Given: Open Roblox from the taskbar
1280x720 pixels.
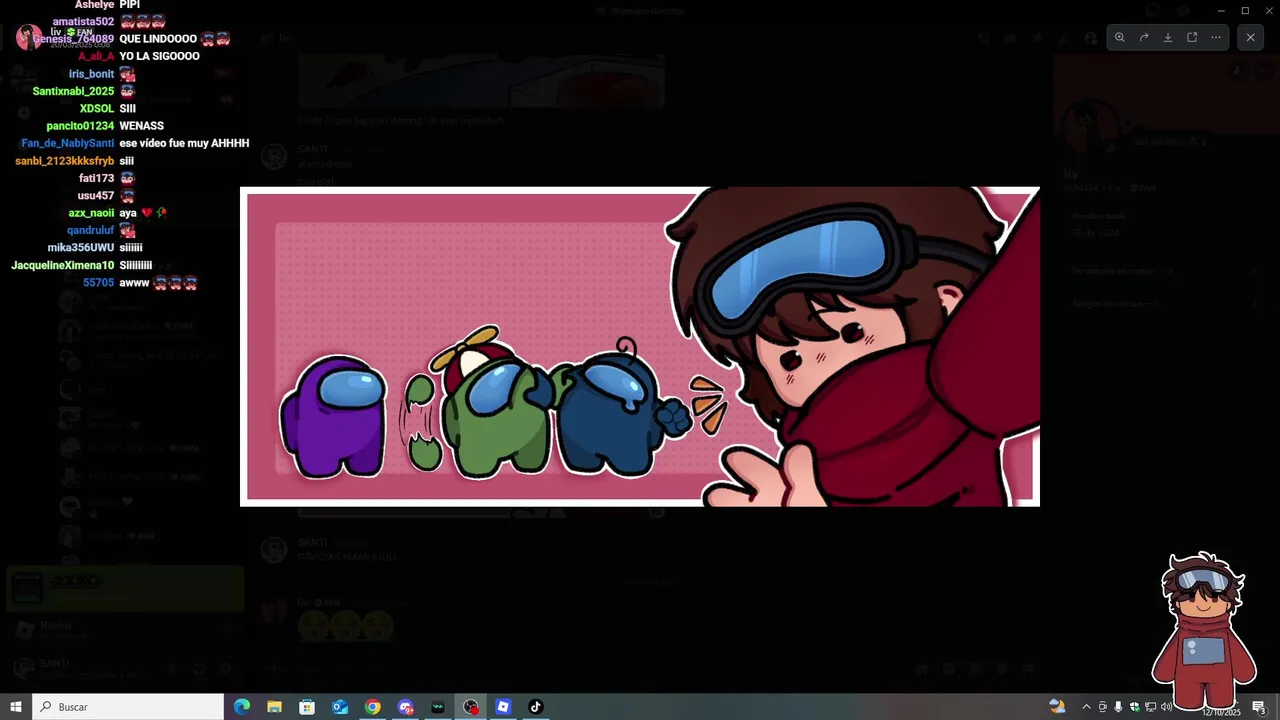Looking at the screenshot, I should 503,707.
